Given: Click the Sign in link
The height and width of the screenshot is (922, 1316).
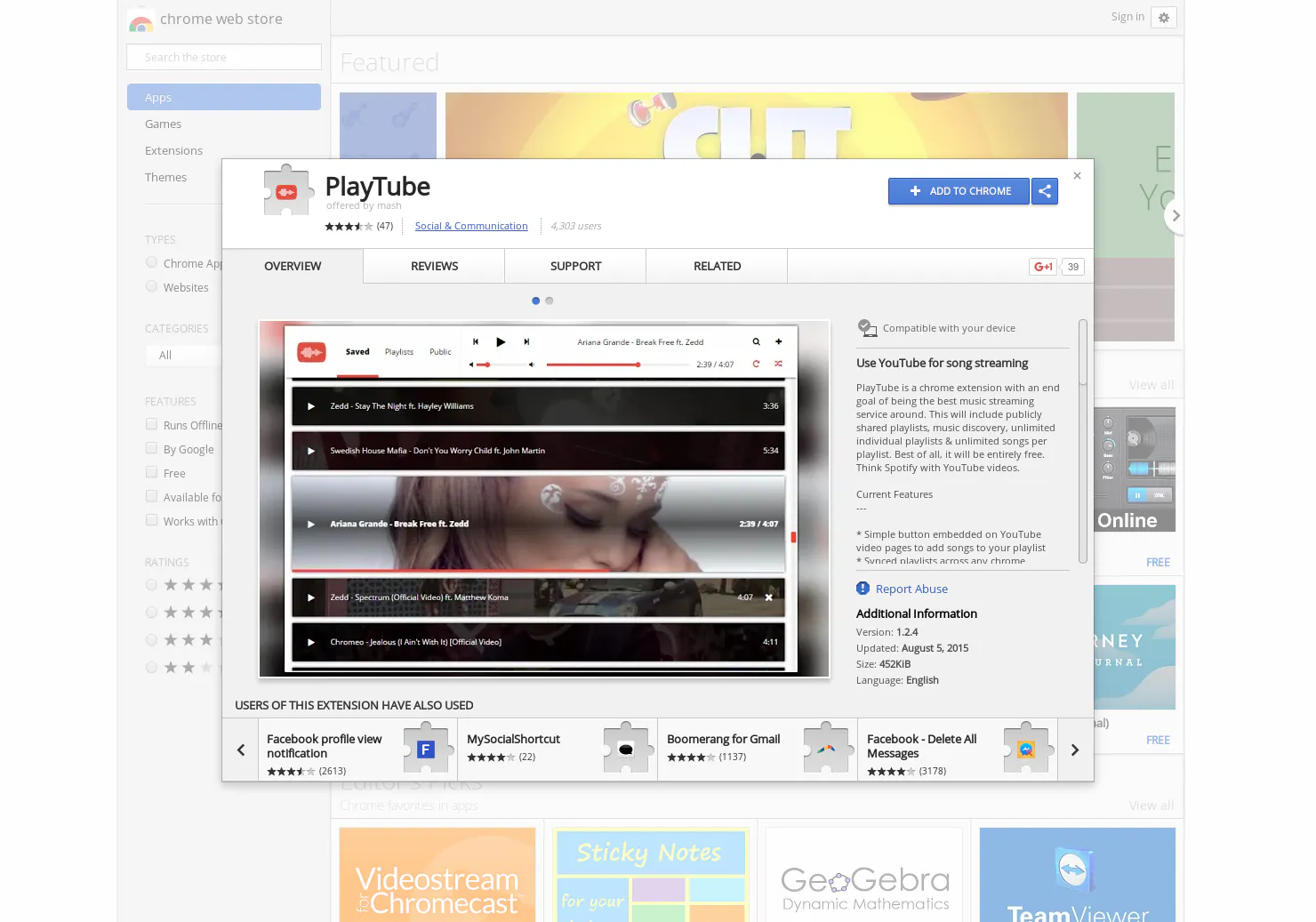Looking at the screenshot, I should click(1127, 17).
